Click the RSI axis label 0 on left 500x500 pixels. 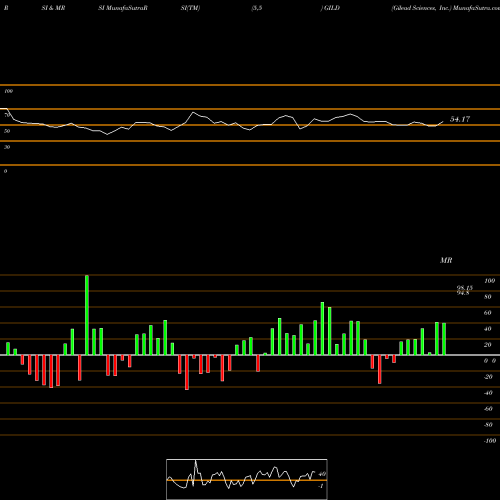click(x=5, y=171)
